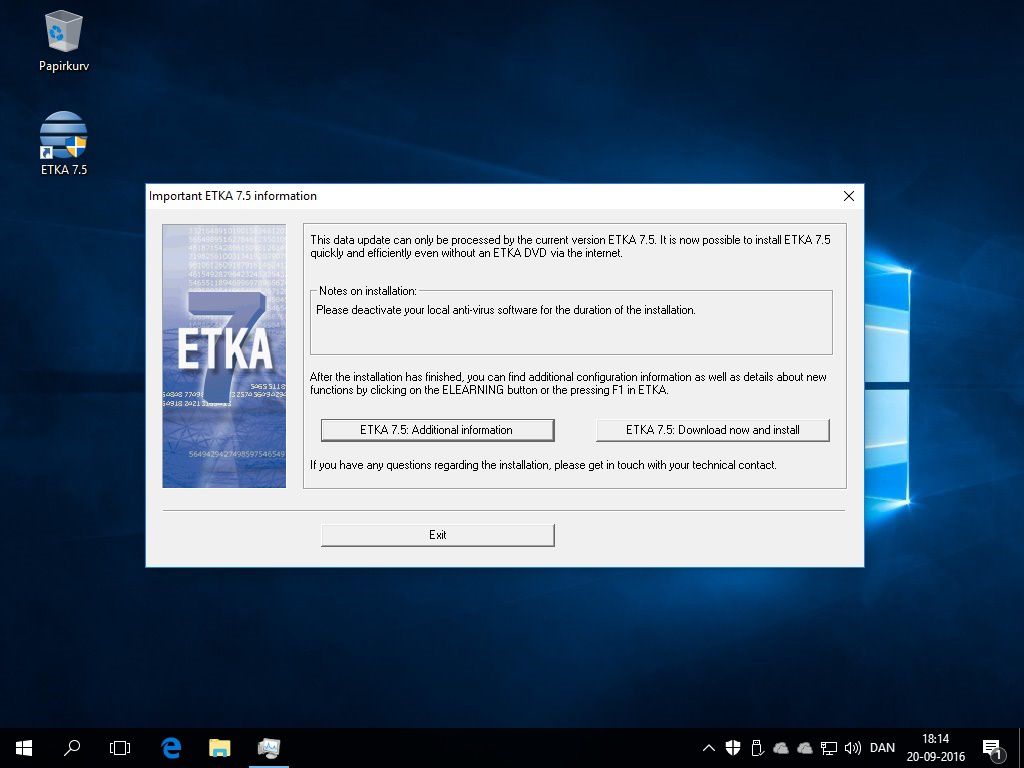Open Windows Defender shield tray icon
The image size is (1024, 768).
click(x=733, y=748)
